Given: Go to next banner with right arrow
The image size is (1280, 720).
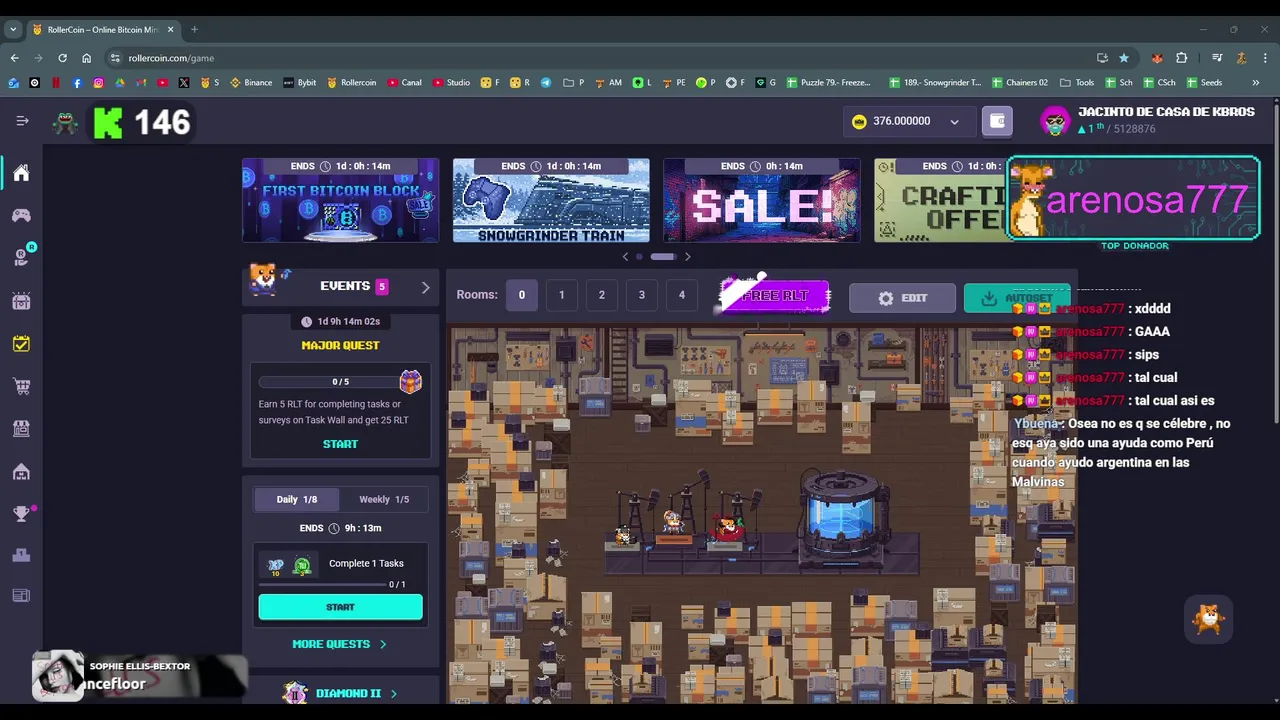Looking at the screenshot, I should click(687, 257).
